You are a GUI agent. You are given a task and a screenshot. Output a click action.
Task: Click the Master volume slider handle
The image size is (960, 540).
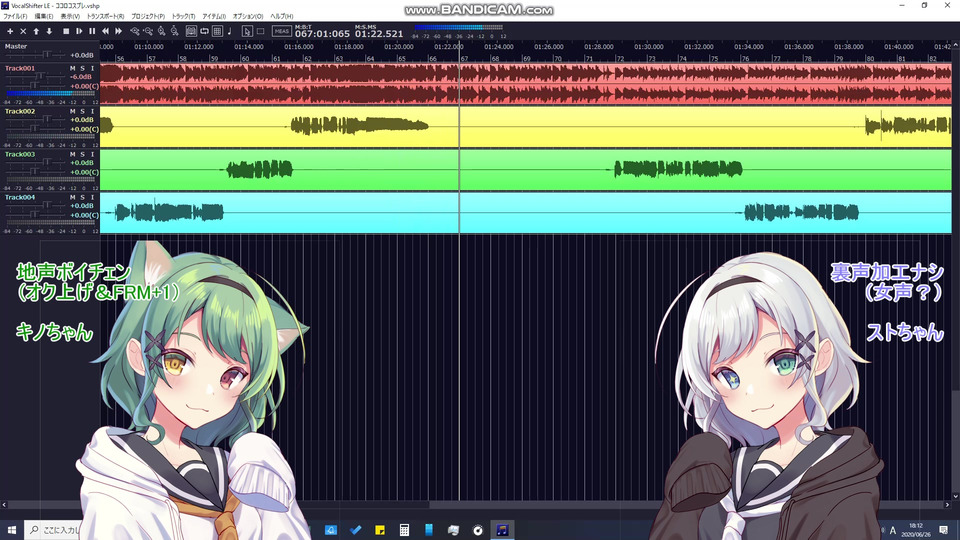click(46, 55)
